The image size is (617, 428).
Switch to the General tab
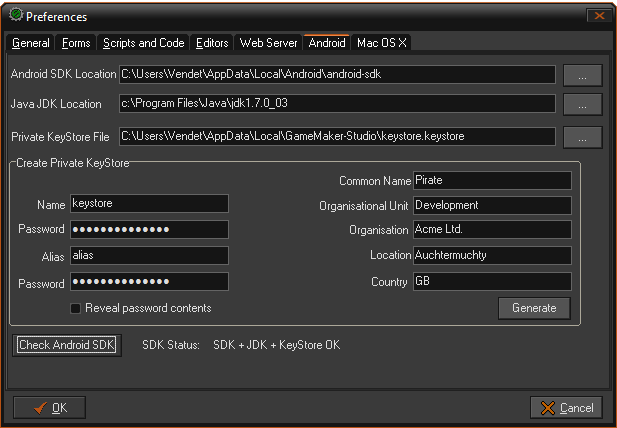coord(31,43)
